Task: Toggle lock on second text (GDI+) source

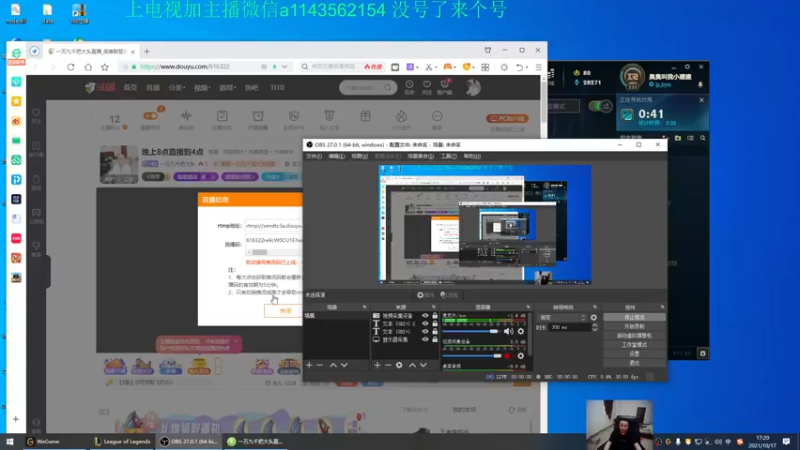Action: click(435, 332)
